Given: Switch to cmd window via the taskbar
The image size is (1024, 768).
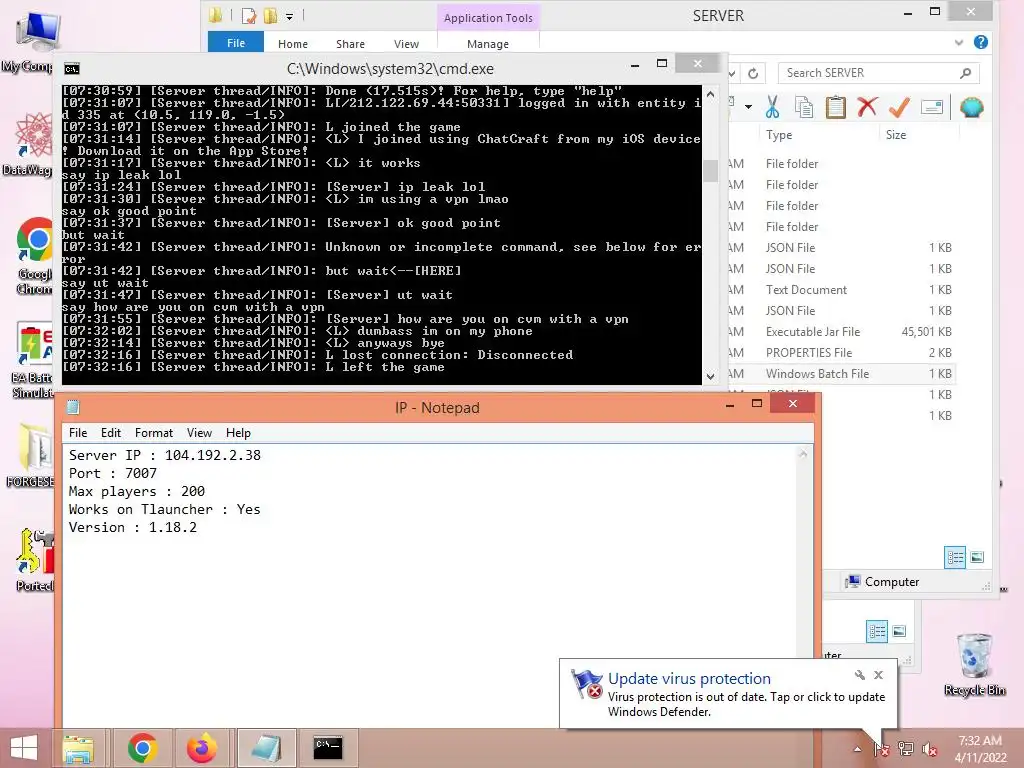Looking at the screenshot, I should point(328,748).
